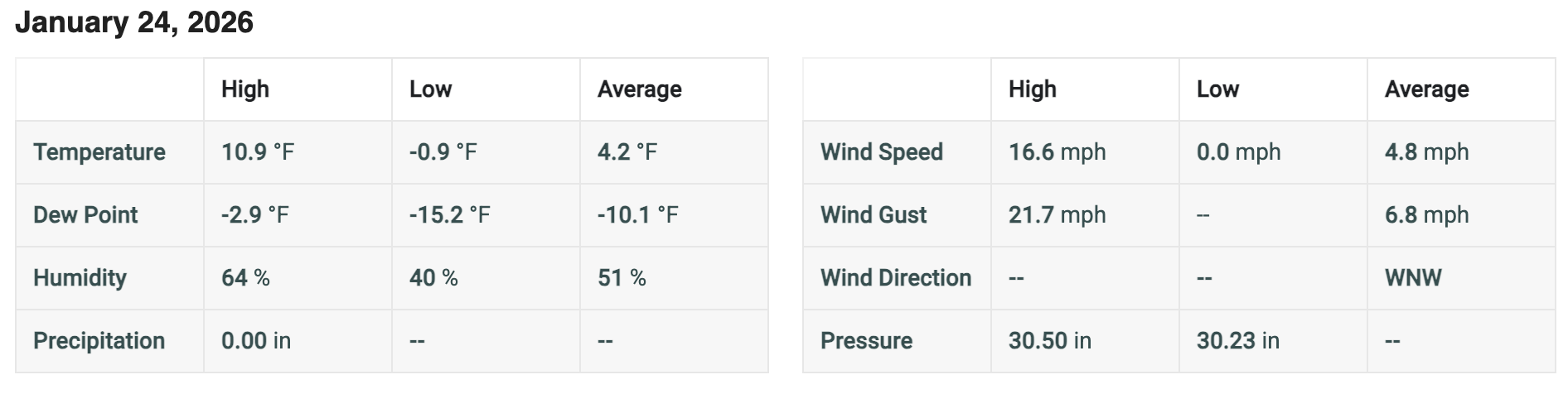Viewport: 1568px width, 394px height.
Task: Click the January 24, 2026 date heading
Action: [134, 22]
